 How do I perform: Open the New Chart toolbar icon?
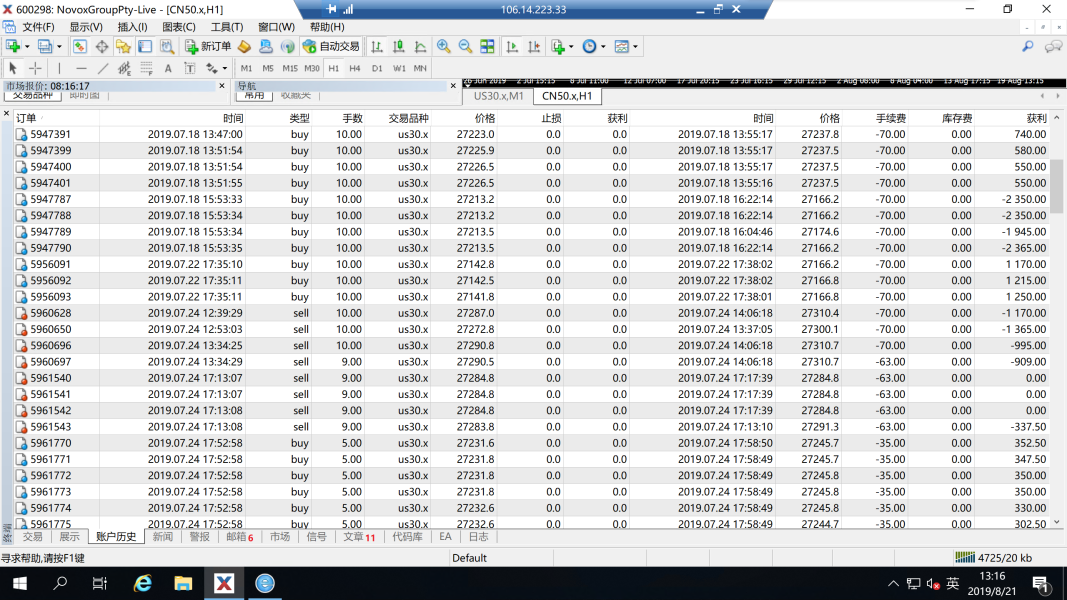tap(13, 46)
